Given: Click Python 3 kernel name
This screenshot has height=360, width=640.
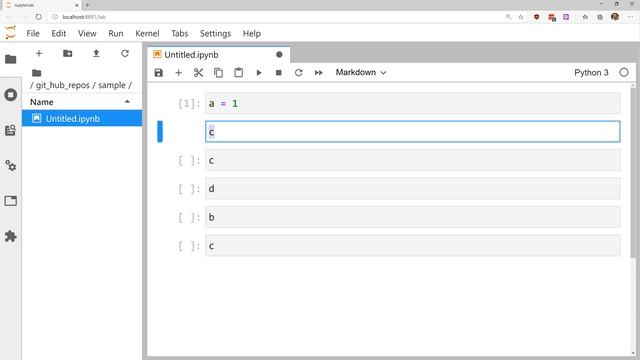Looking at the screenshot, I should point(591,73).
